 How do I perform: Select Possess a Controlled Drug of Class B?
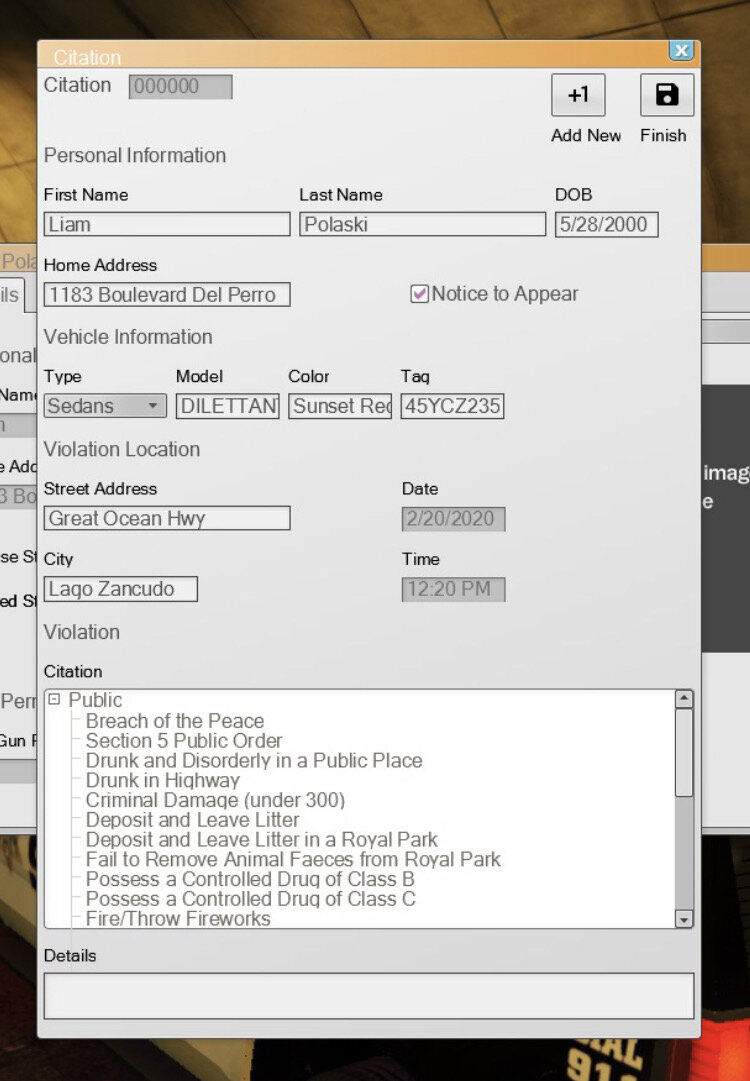click(x=250, y=879)
